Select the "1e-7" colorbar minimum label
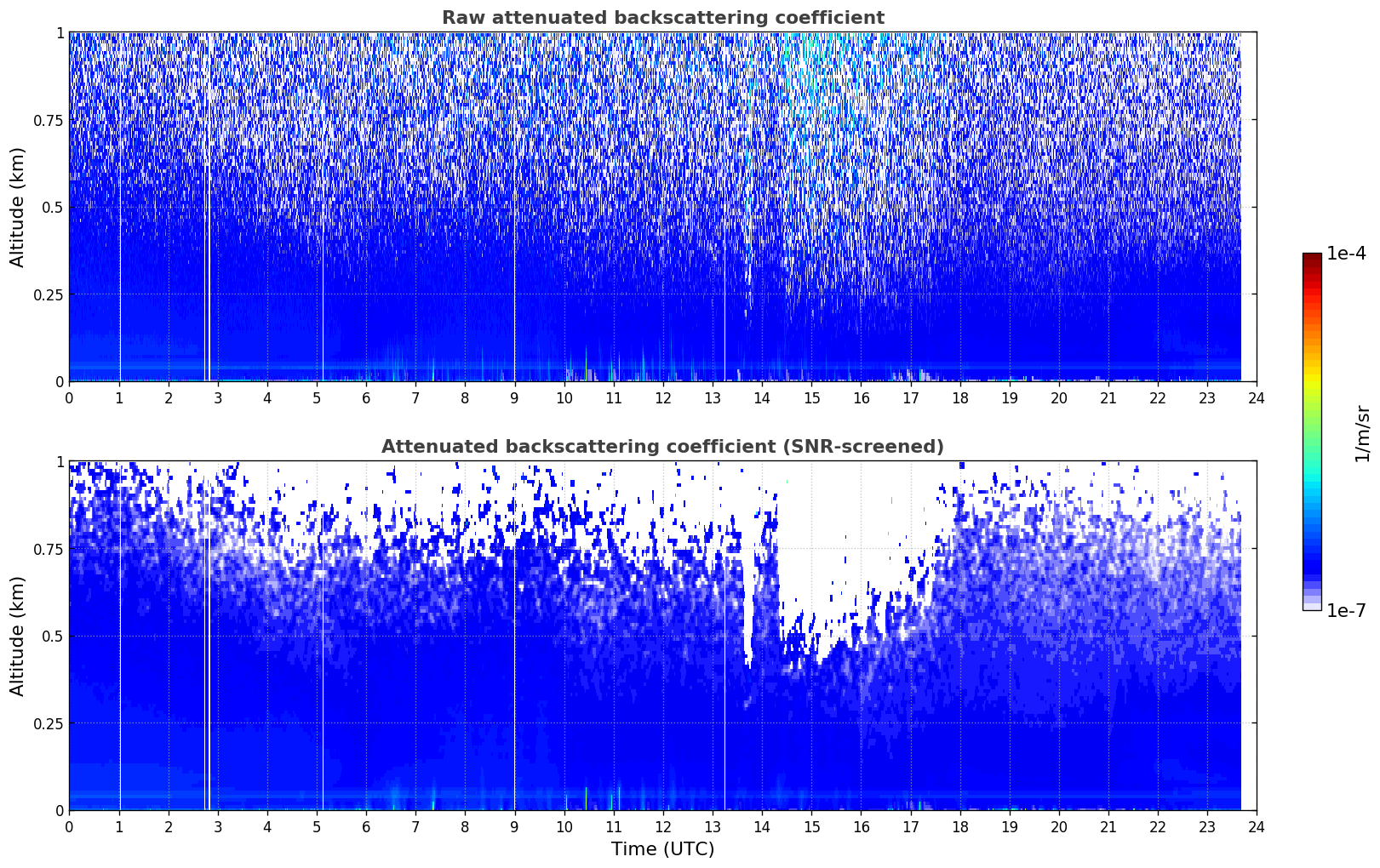 click(x=1346, y=610)
